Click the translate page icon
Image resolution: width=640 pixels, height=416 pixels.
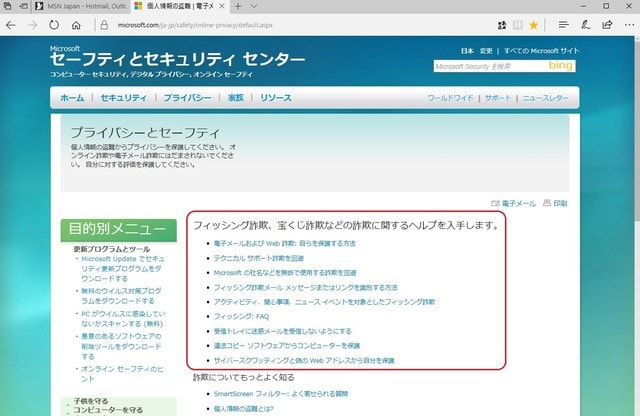502,25
